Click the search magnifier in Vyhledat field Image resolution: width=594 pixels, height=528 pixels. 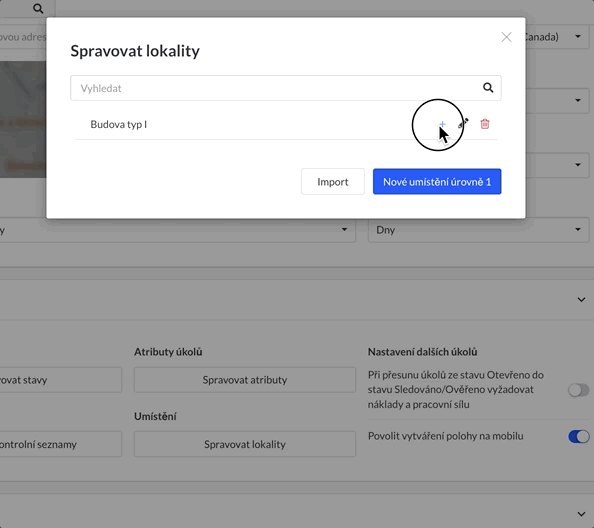tap(488, 88)
